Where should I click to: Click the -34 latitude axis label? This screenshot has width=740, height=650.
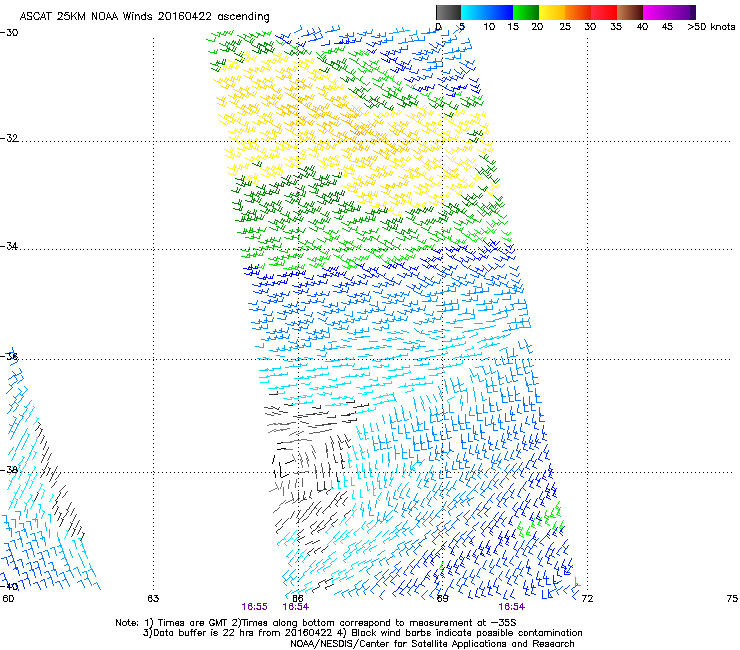point(9,246)
